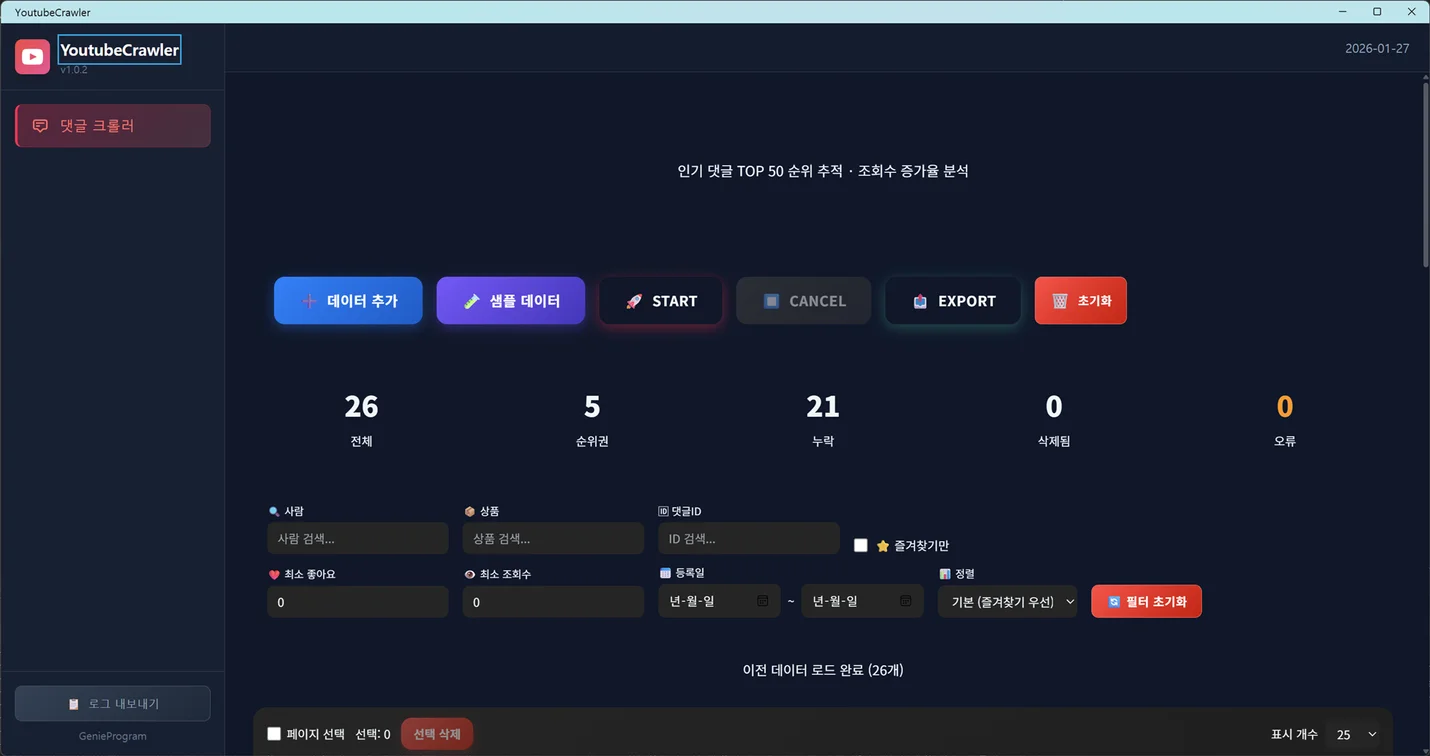This screenshot has height=756, width=1430.
Task: Open calendar picker for end 등록일
Action: point(905,601)
